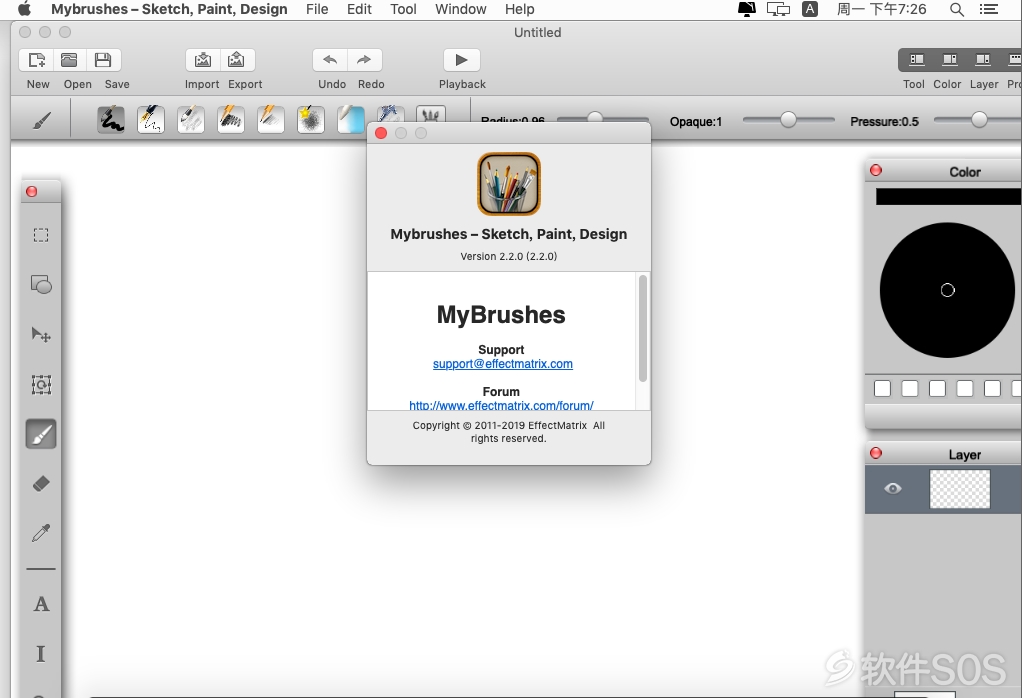Screen dimensions: 1022x698
Task: Open the Notification Center list icon
Action: tap(989, 9)
